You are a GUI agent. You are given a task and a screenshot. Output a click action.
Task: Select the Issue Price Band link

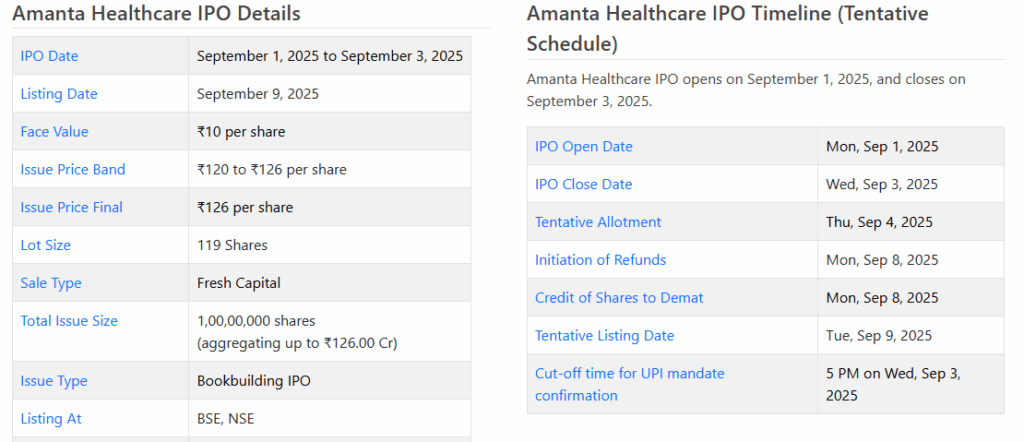point(73,170)
